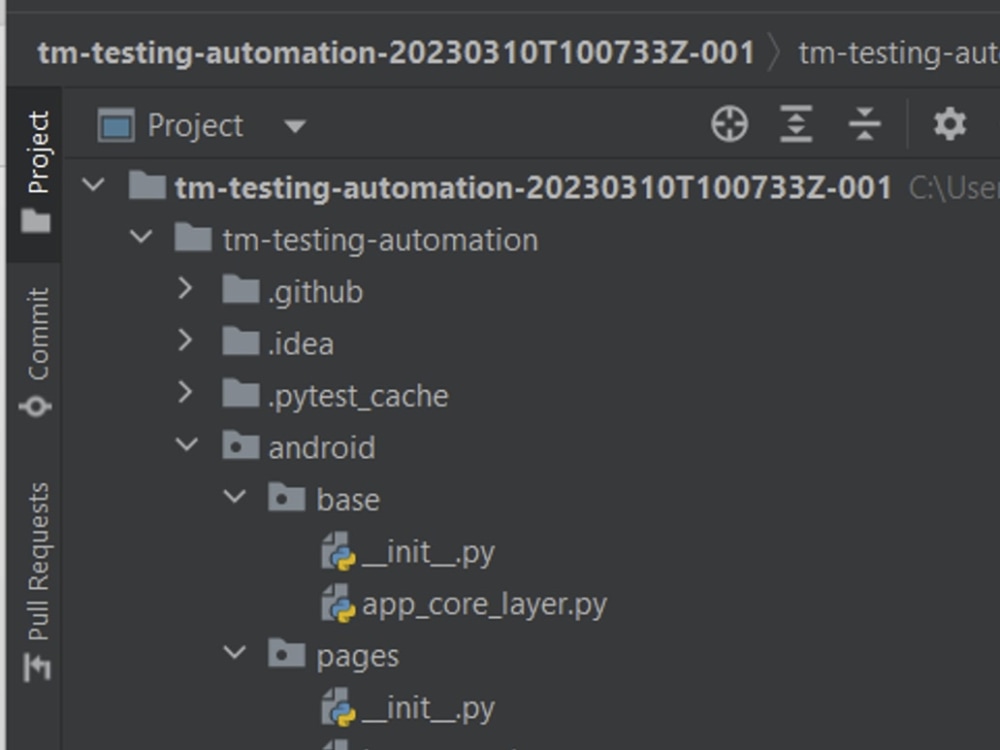Expand the .idea folder
The height and width of the screenshot is (750, 1000).
click(x=188, y=343)
